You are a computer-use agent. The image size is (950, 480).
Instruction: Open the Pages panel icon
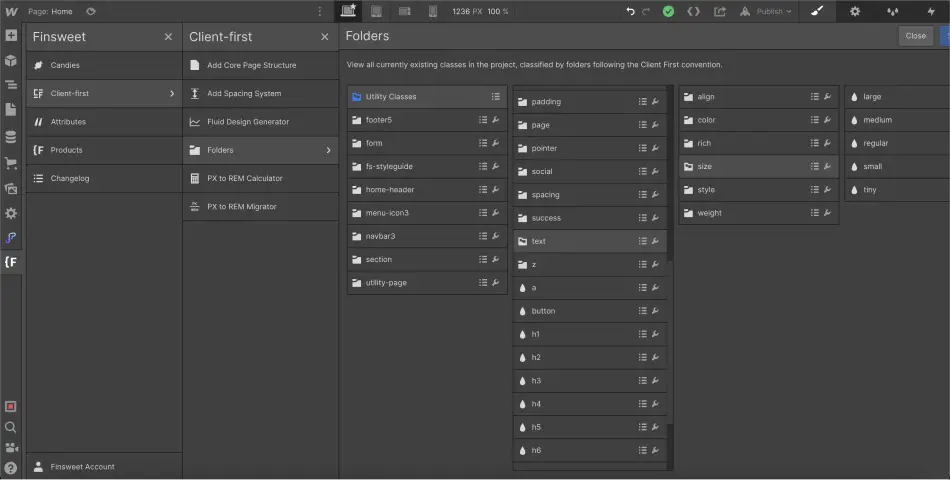point(11,110)
